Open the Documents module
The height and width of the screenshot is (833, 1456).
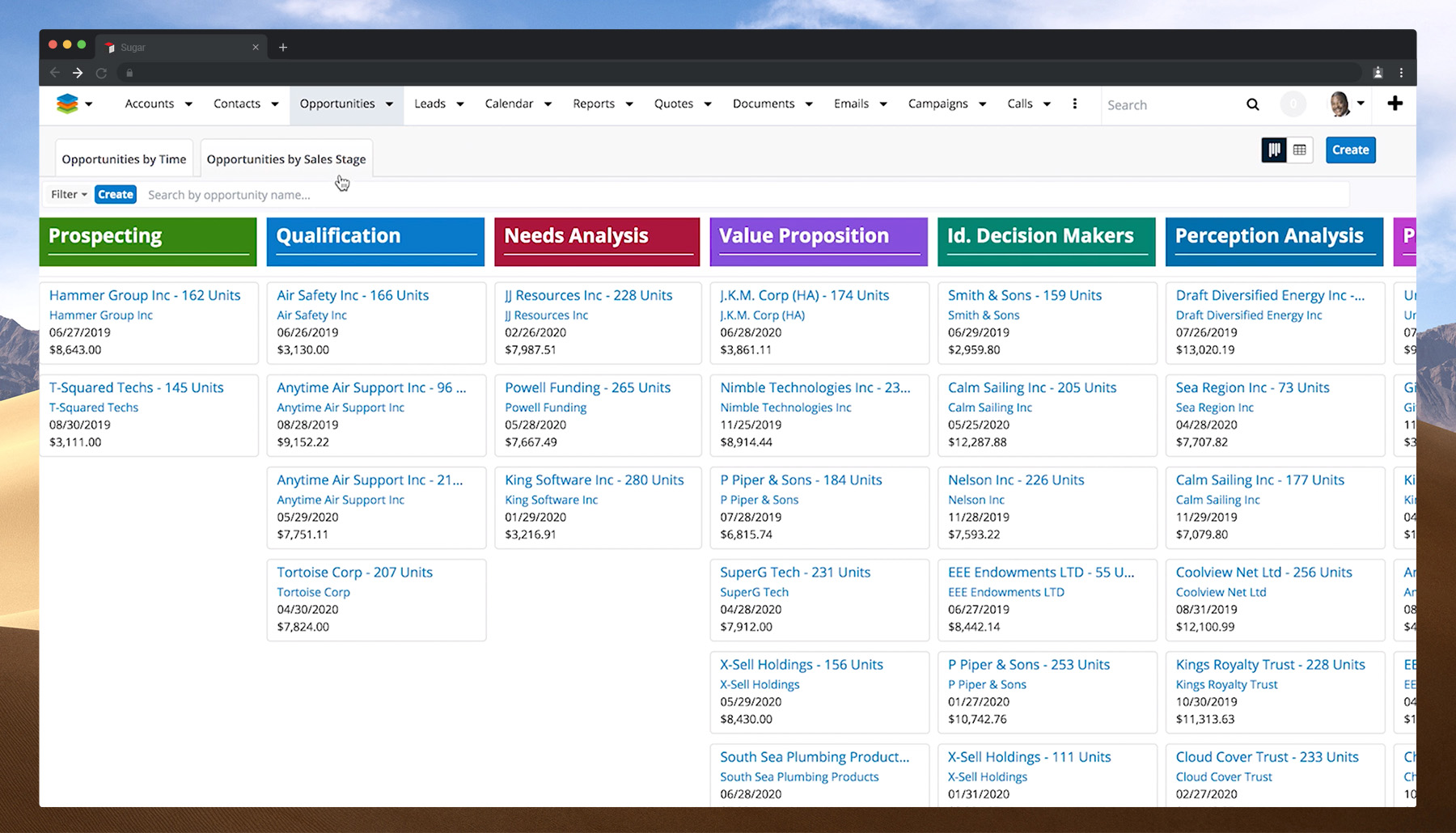click(x=764, y=104)
